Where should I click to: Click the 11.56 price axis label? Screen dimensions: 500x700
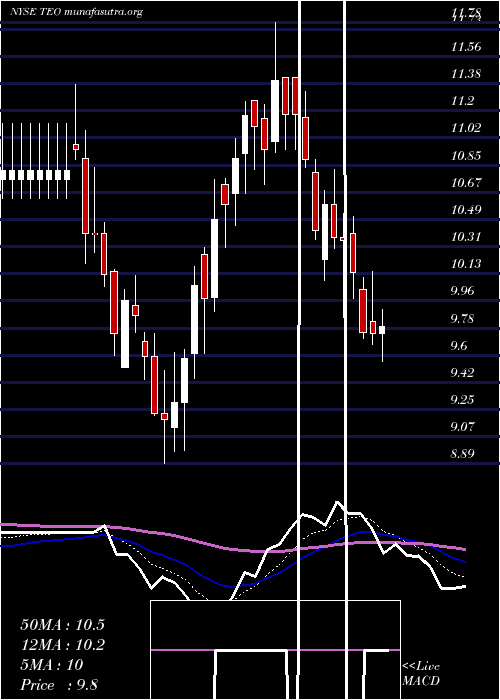(466, 46)
